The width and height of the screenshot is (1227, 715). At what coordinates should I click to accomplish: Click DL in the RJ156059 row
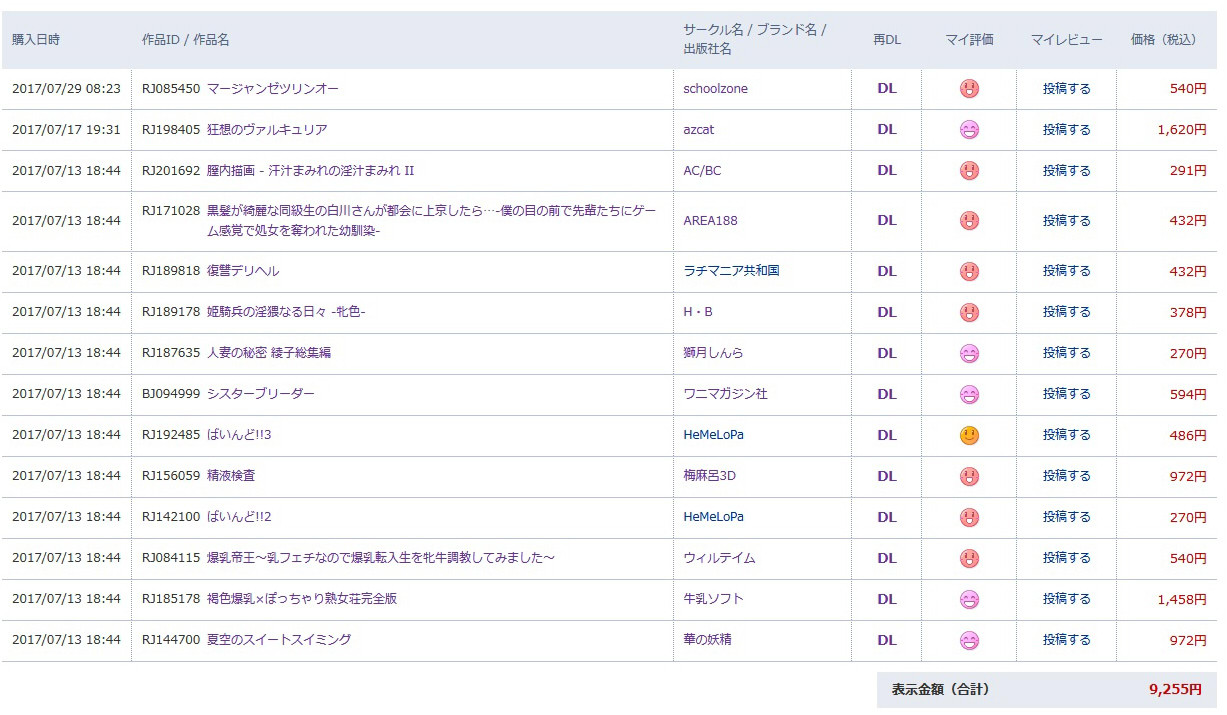(887, 476)
